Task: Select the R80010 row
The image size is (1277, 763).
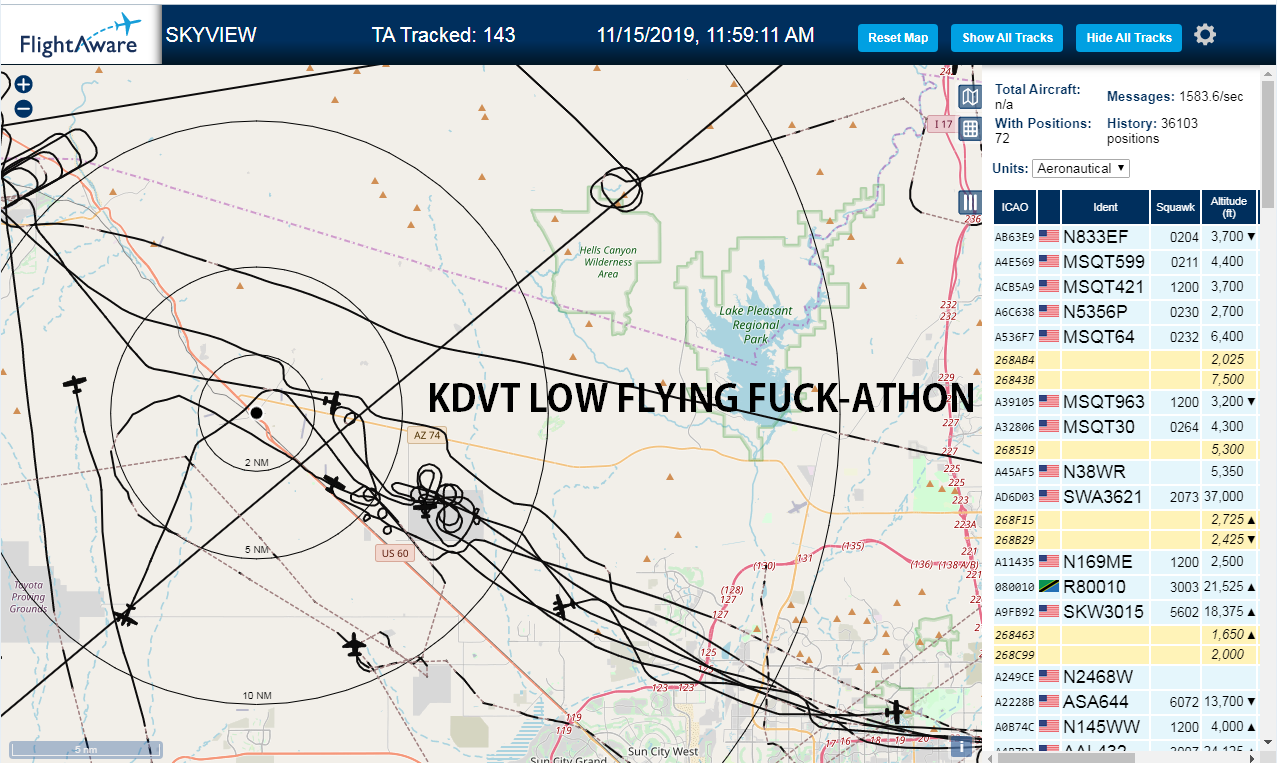Action: click(x=1126, y=586)
